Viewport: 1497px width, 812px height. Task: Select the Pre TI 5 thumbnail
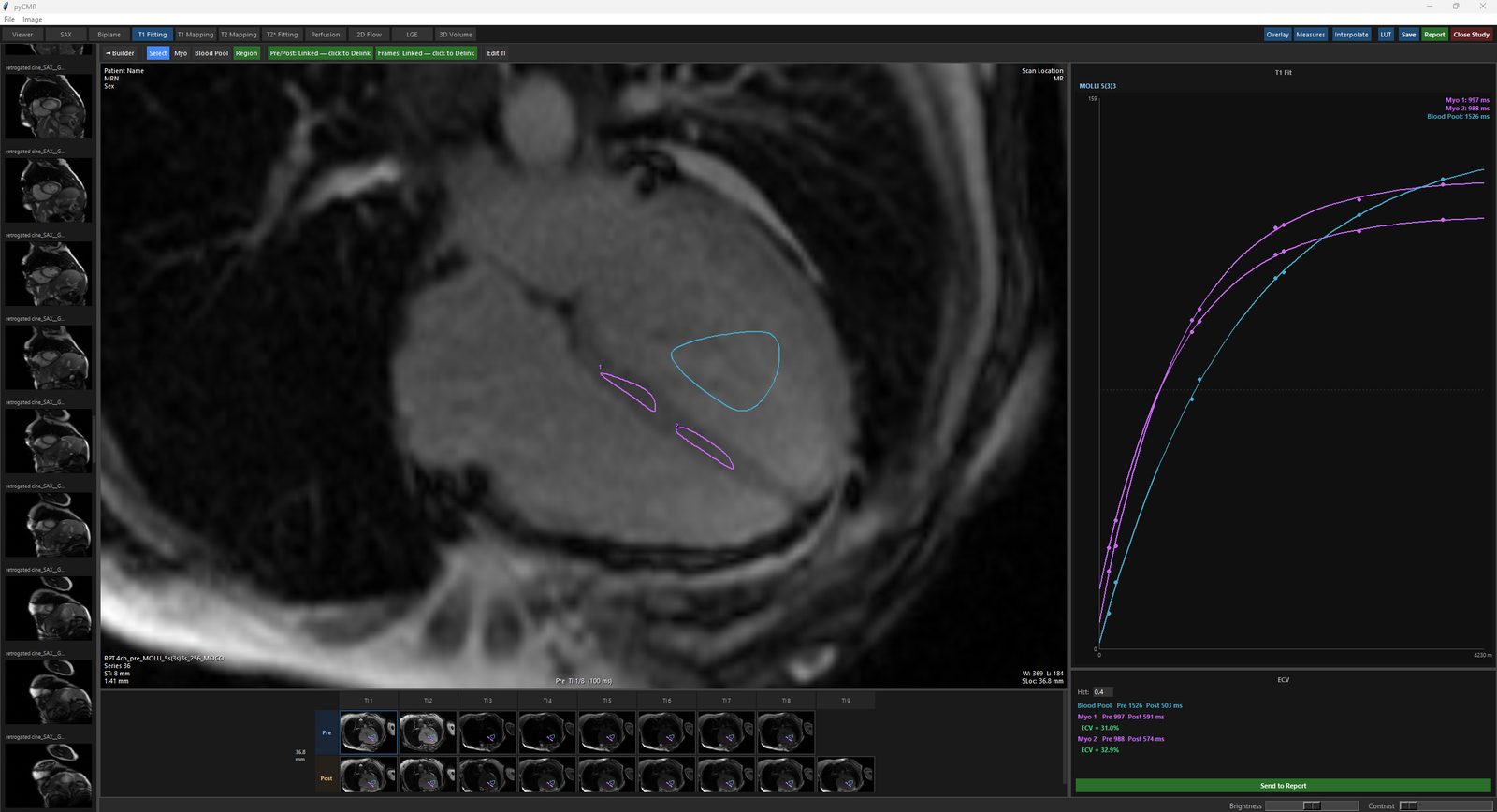click(x=607, y=732)
